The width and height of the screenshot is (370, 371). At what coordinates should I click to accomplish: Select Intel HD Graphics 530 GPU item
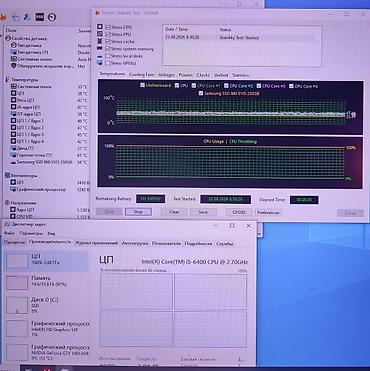click(47, 328)
